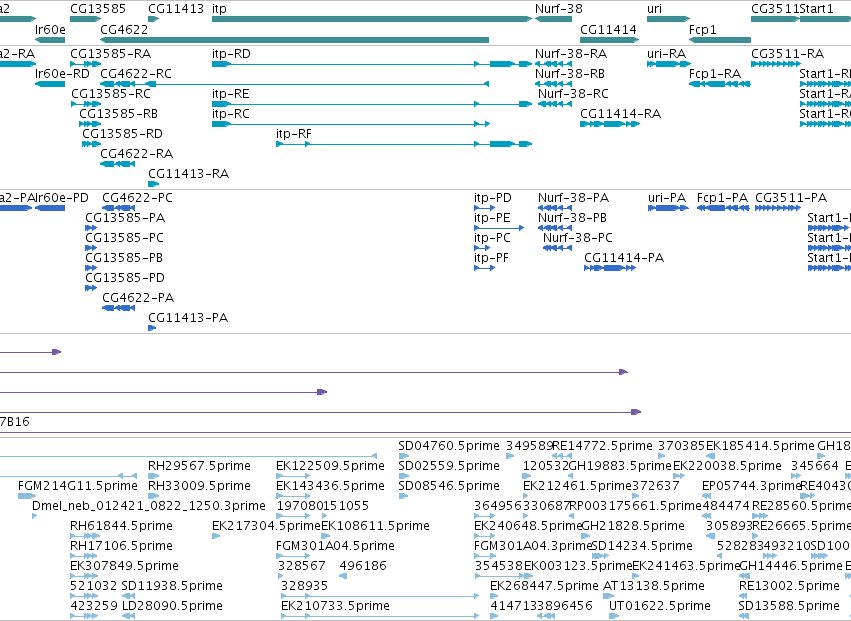Select the CG3511-RA transcript label
Screen dimensions: 851x621
[x=788, y=54]
